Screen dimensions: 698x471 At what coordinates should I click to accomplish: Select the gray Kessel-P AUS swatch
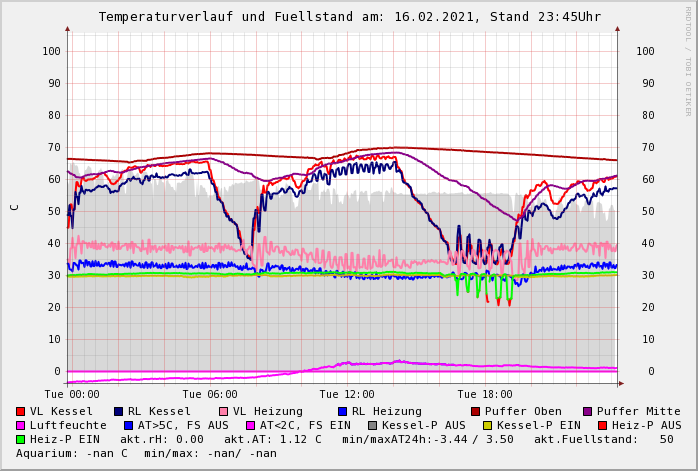point(373,425)
